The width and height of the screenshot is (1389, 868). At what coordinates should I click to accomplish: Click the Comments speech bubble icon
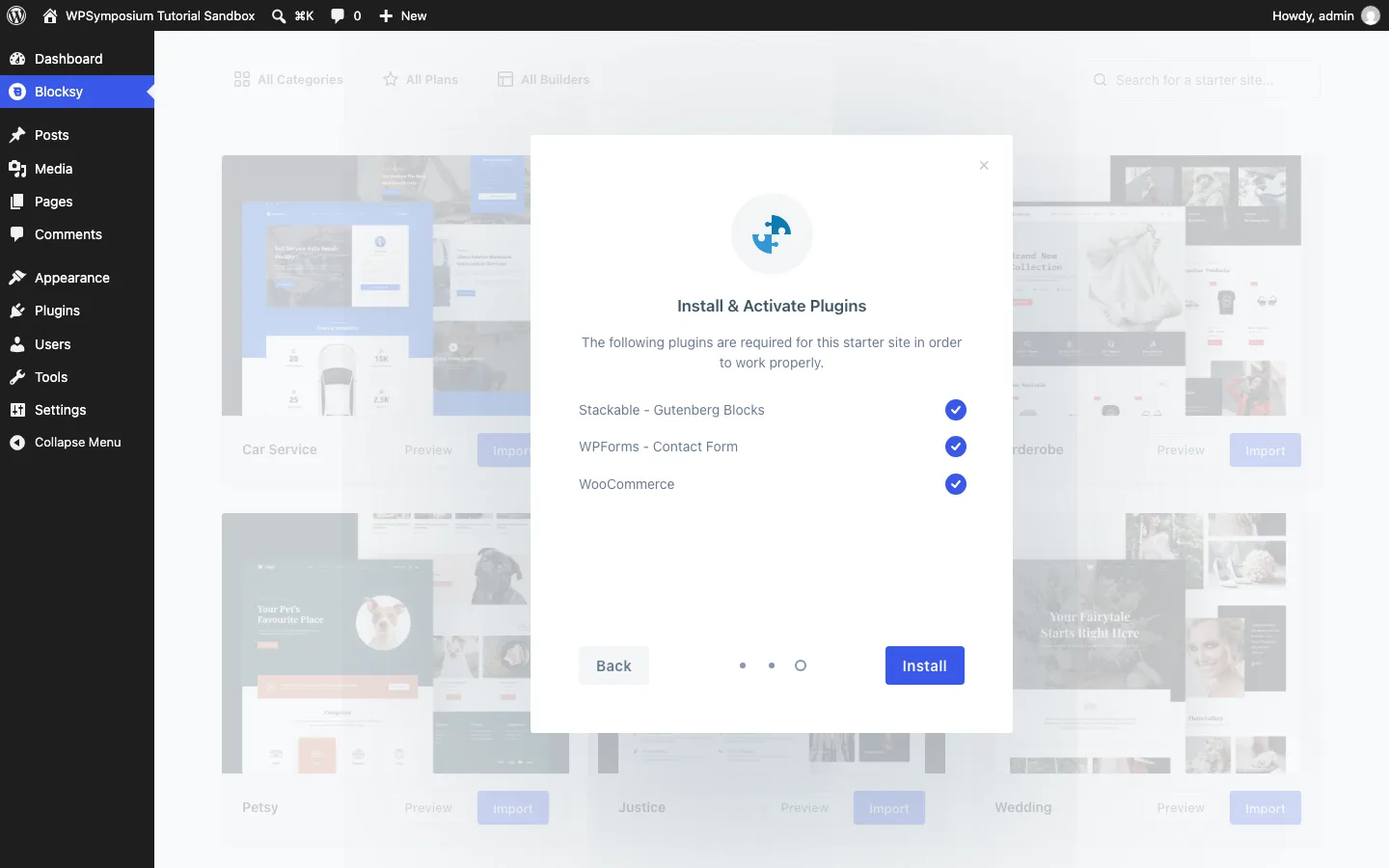point(17,234)
